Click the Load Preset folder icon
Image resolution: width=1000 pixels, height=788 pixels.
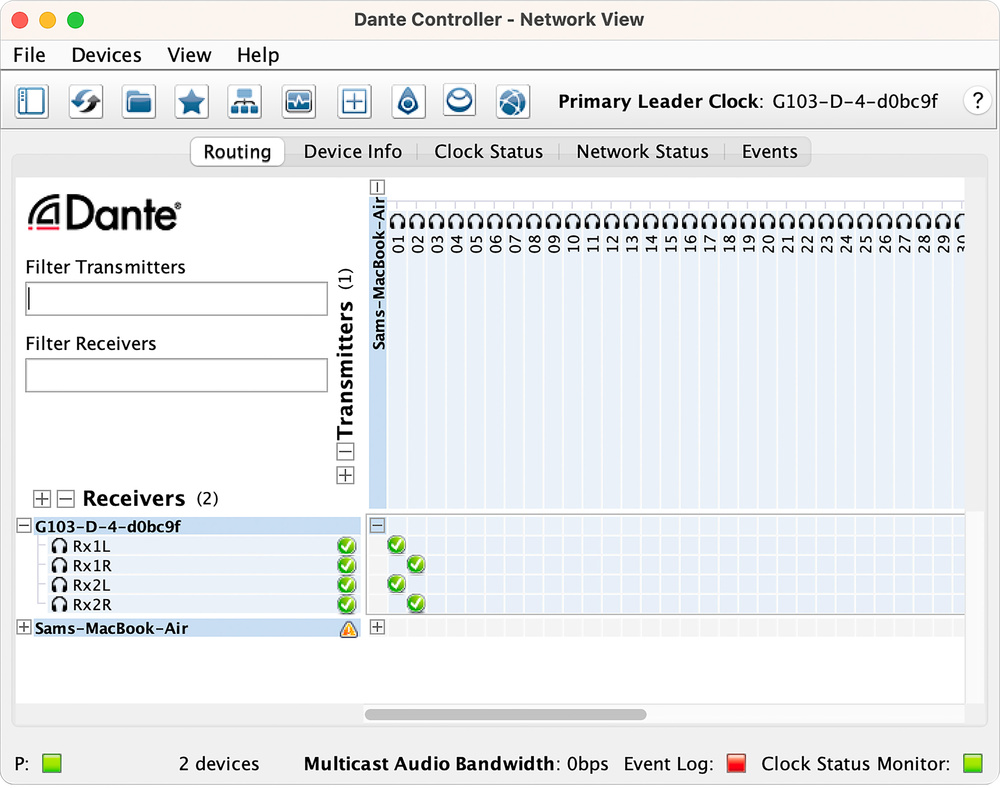click(x=139, y=101)
